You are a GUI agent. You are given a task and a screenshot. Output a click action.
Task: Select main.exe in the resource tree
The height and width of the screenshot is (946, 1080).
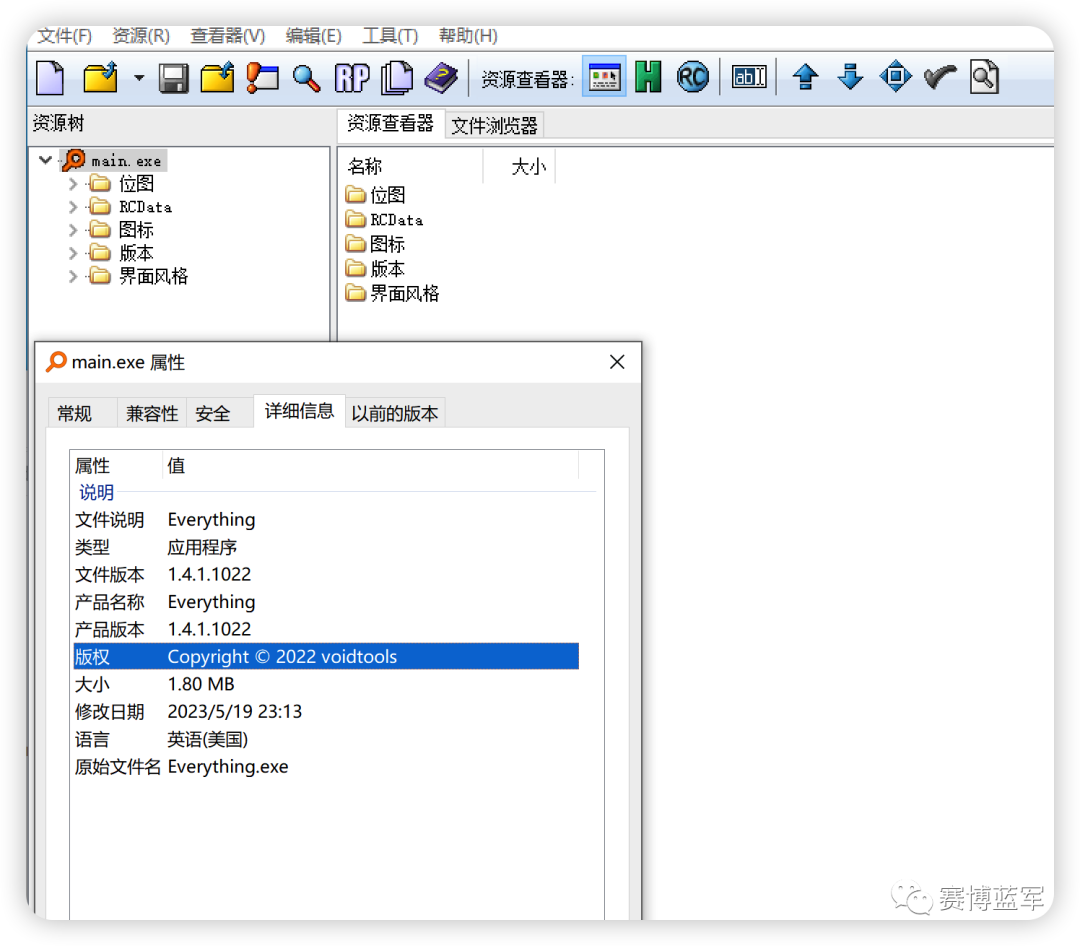114,161
